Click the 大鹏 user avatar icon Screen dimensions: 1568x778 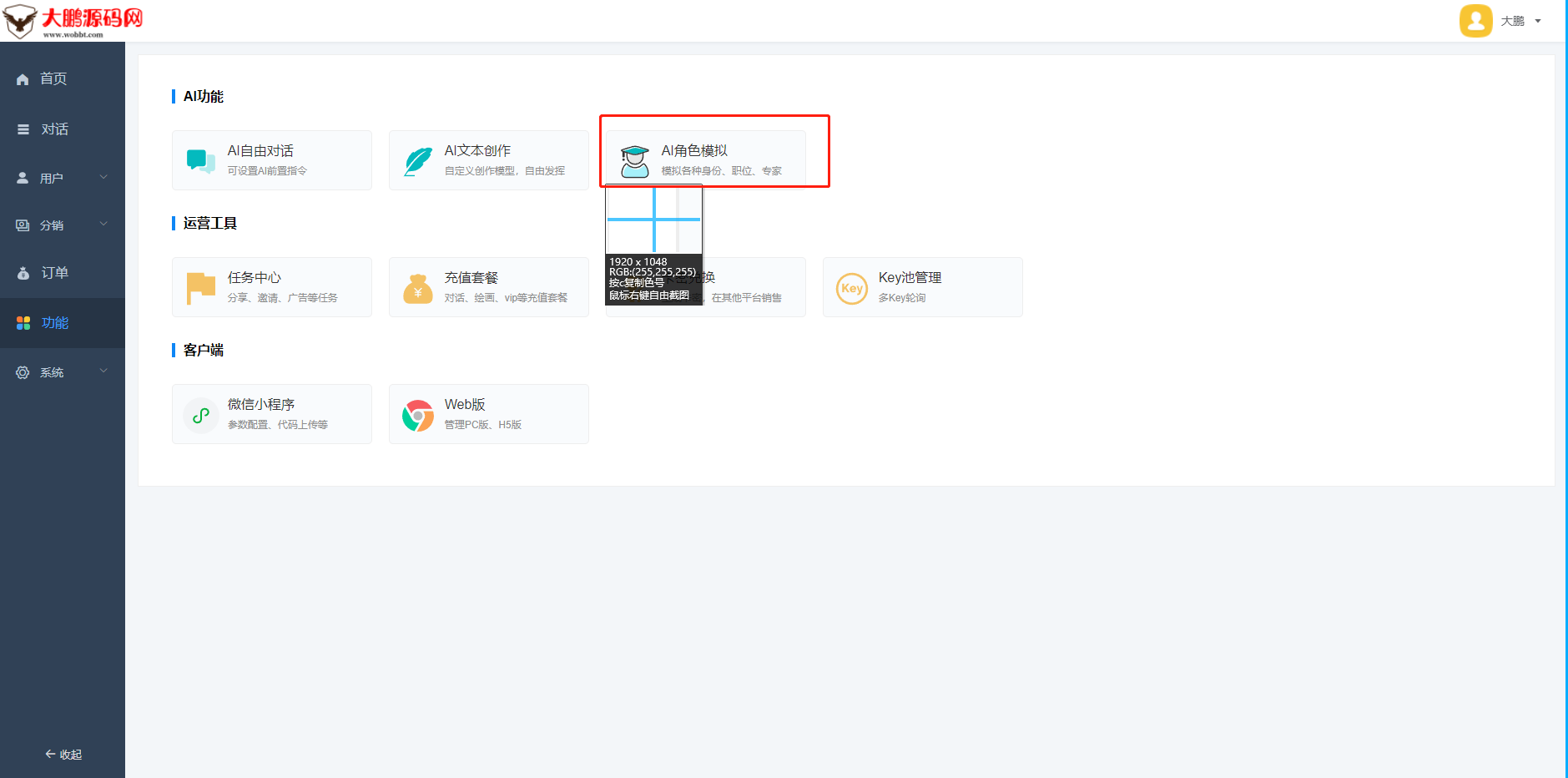point(1475,21)
